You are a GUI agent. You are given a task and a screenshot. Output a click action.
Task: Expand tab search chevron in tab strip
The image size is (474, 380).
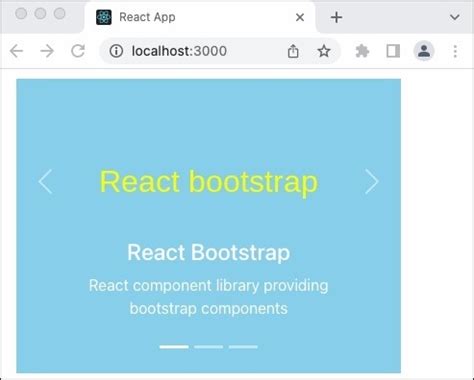click(455, 17)
